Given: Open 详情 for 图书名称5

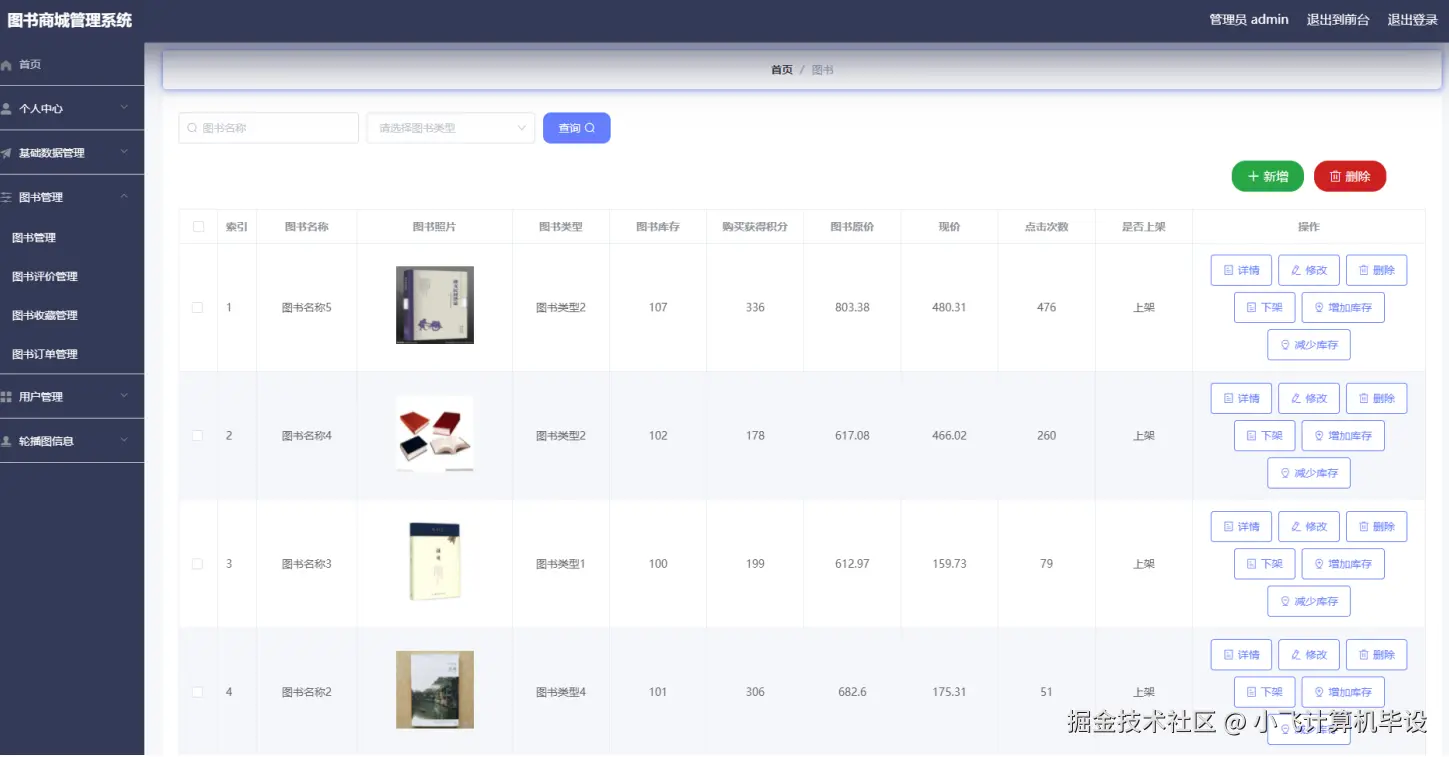Looking at the screenshot, I should pyautogui.click(x=1241, y=270).
